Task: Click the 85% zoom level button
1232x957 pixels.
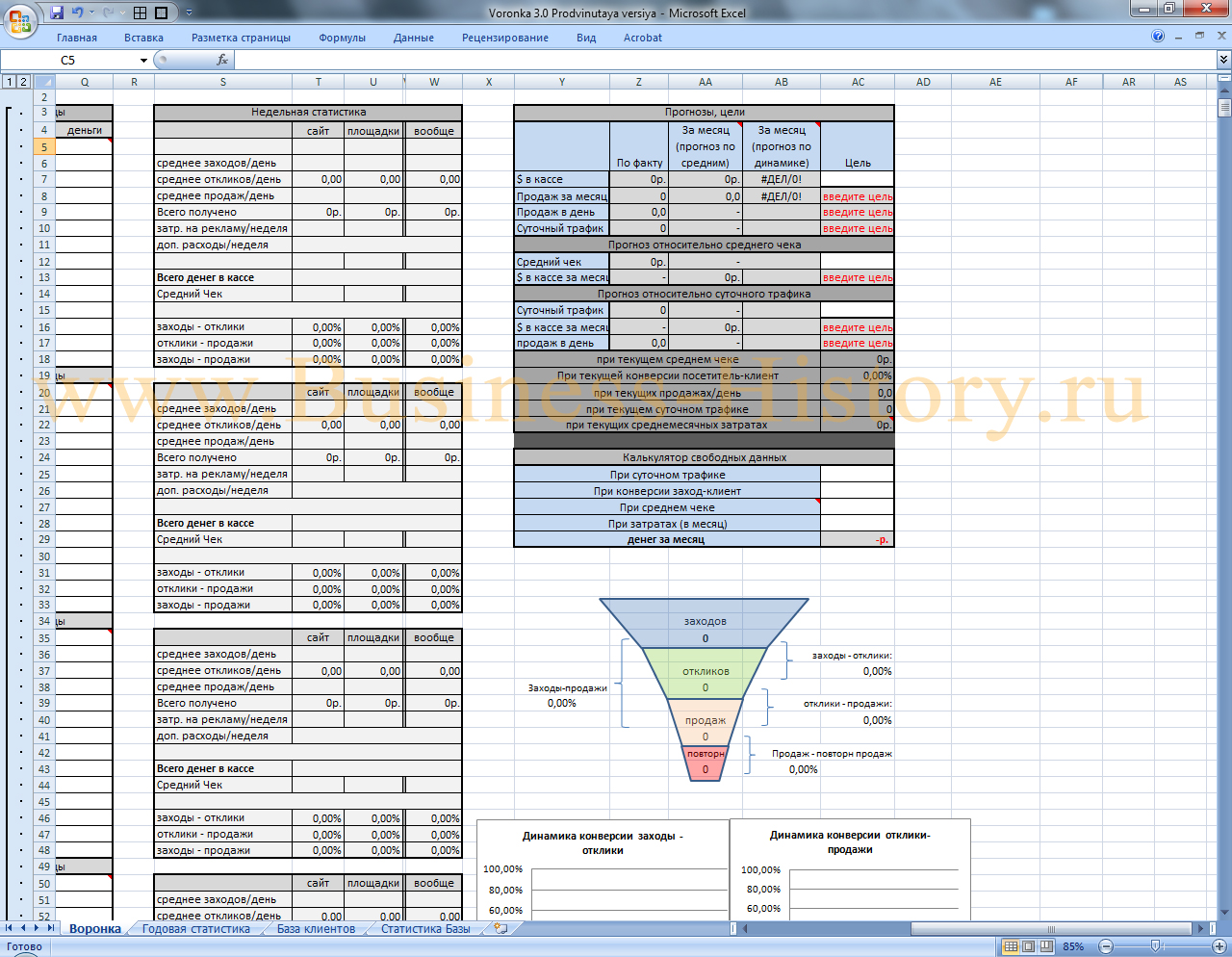Action: (1073, 946)
